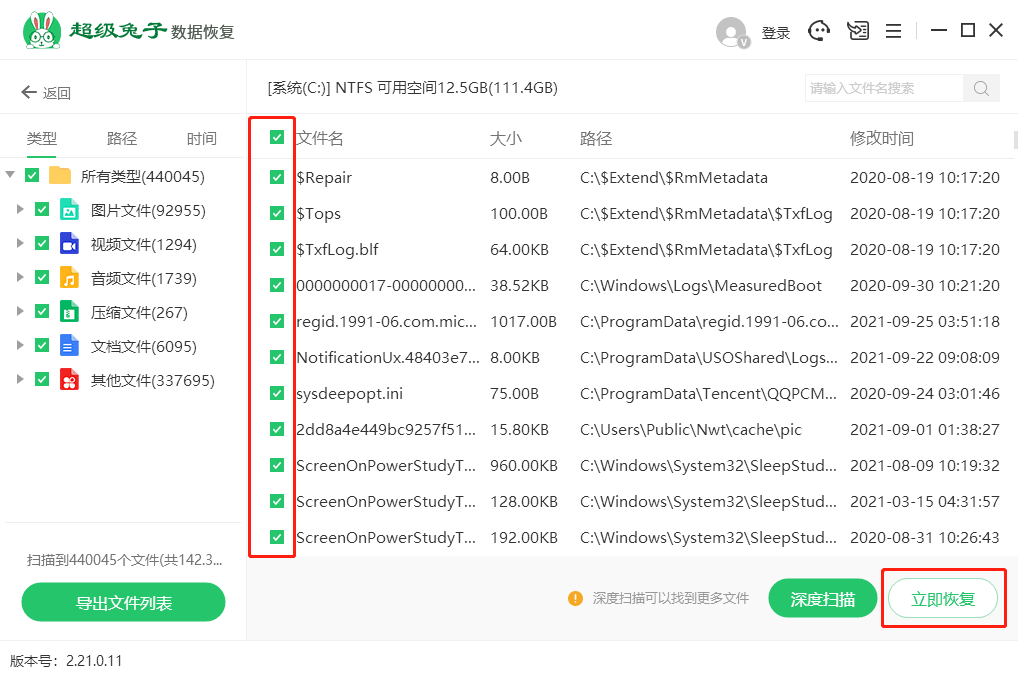Image resolution: width=1020 pixels, height=680 pixels.
Task: Switch to the 时间 tab
Action: 201,139
